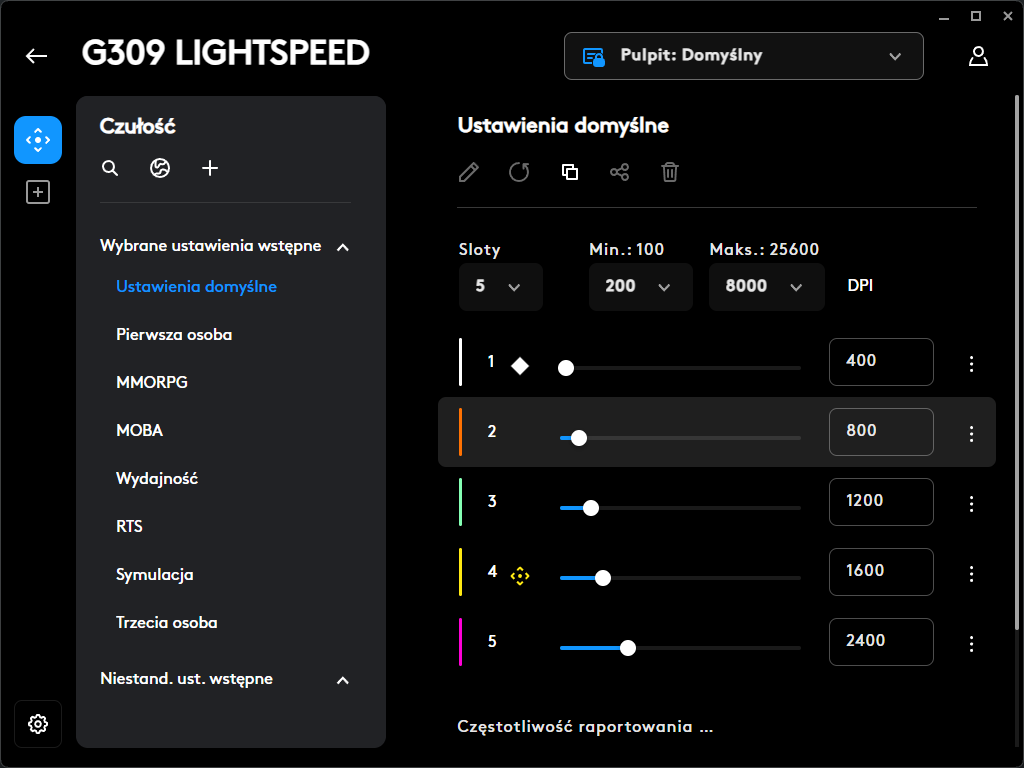Viewport: 1024px width, 768px height.
Task: Click the vertical scrollbar on the right edge
Action: [x=1017, y=363]
